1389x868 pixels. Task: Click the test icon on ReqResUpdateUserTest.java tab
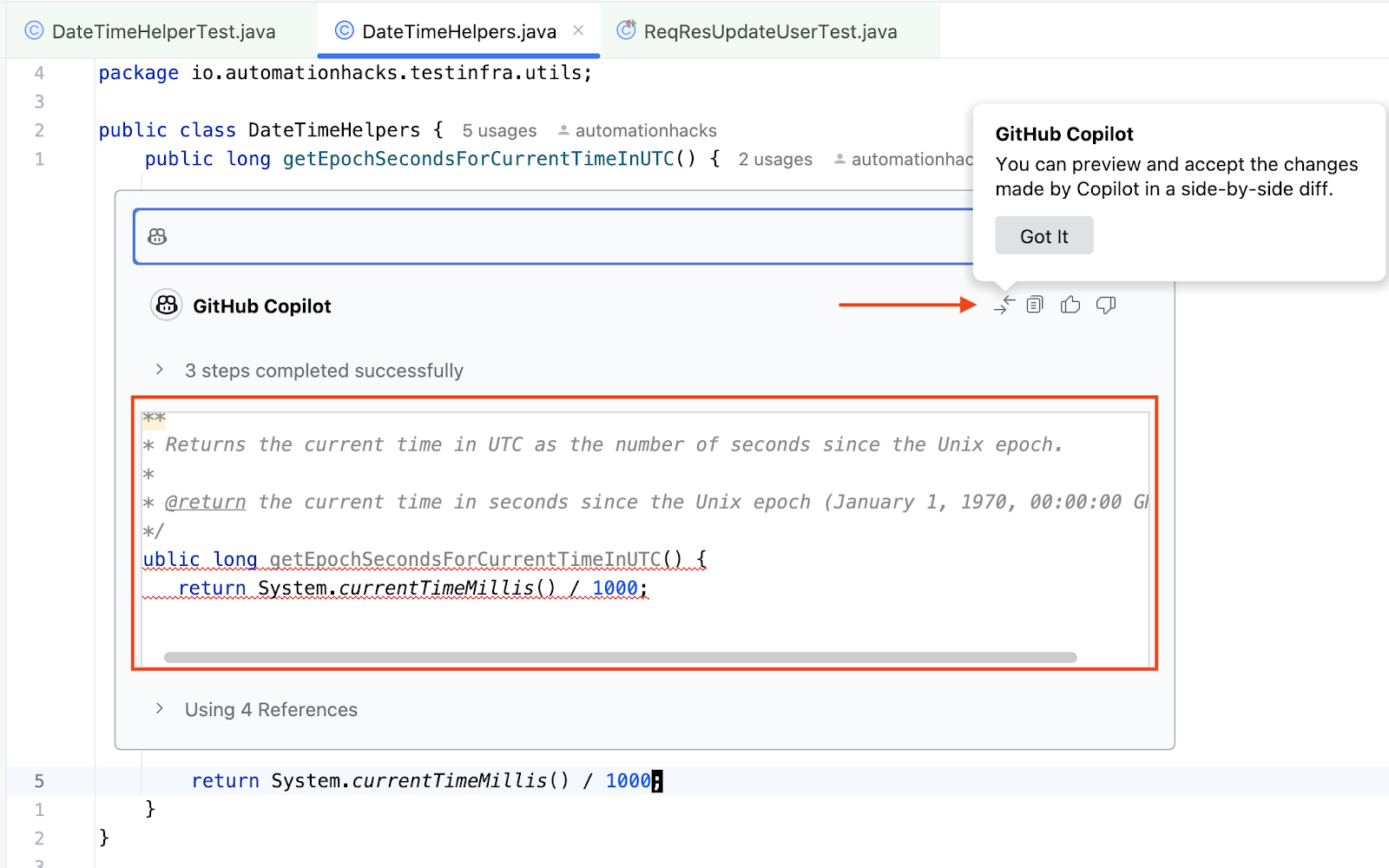pos(625,30)
